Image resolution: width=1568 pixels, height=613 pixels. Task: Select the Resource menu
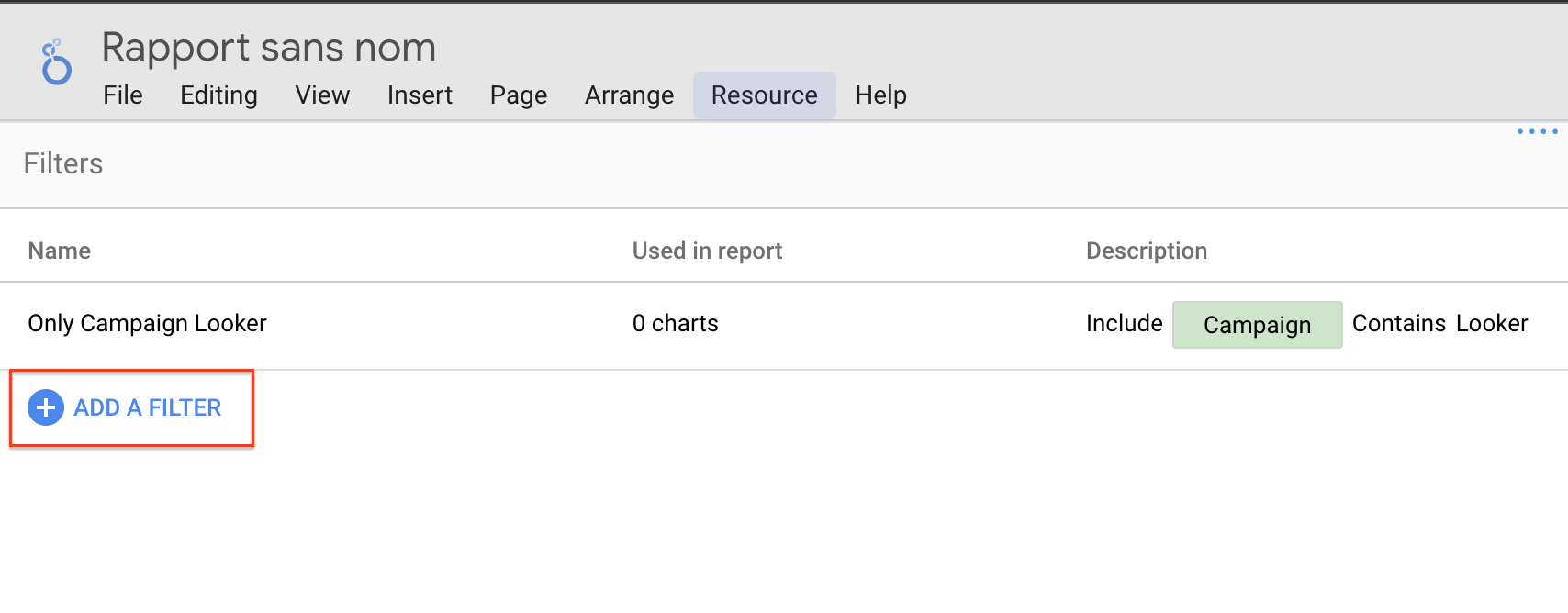click(x=764, y=95)
